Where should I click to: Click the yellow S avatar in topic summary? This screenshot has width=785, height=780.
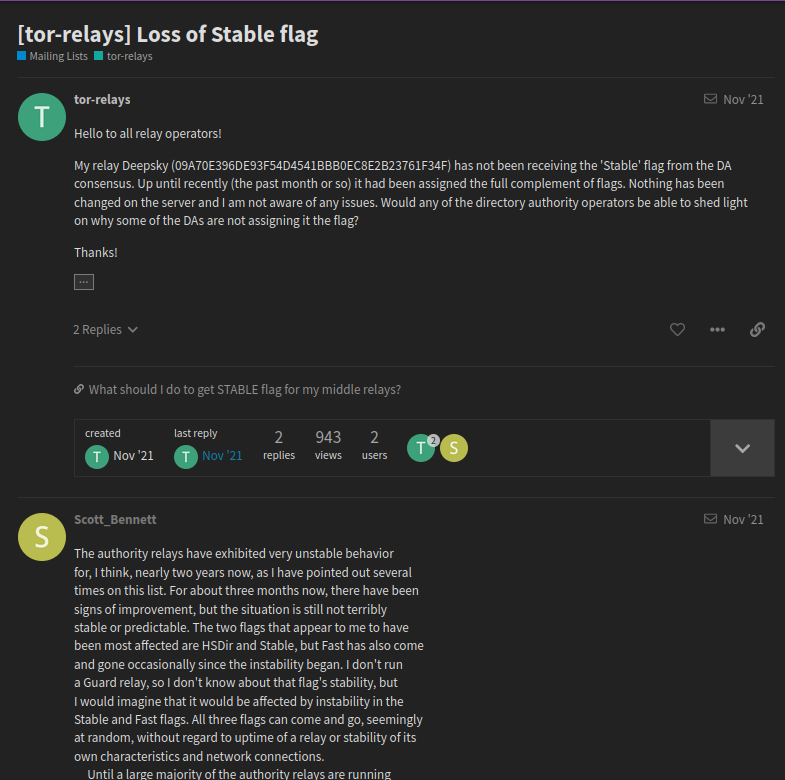coord(454,448)
